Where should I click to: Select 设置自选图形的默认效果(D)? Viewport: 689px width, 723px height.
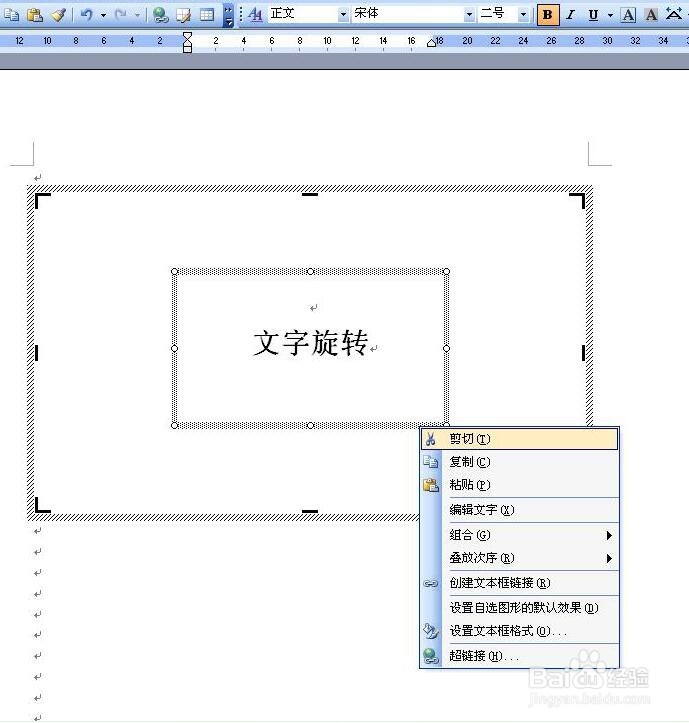pyautogui.click(x=520, y=608)
